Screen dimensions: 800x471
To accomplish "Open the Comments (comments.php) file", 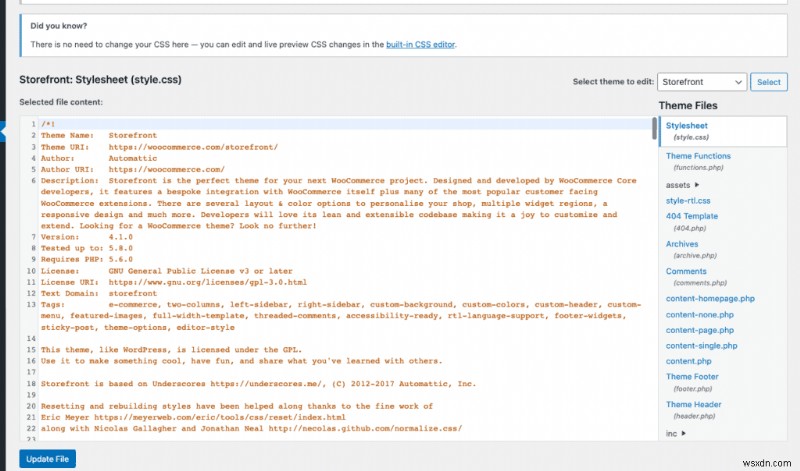I will pyautogui.click(x=686, y=271).
